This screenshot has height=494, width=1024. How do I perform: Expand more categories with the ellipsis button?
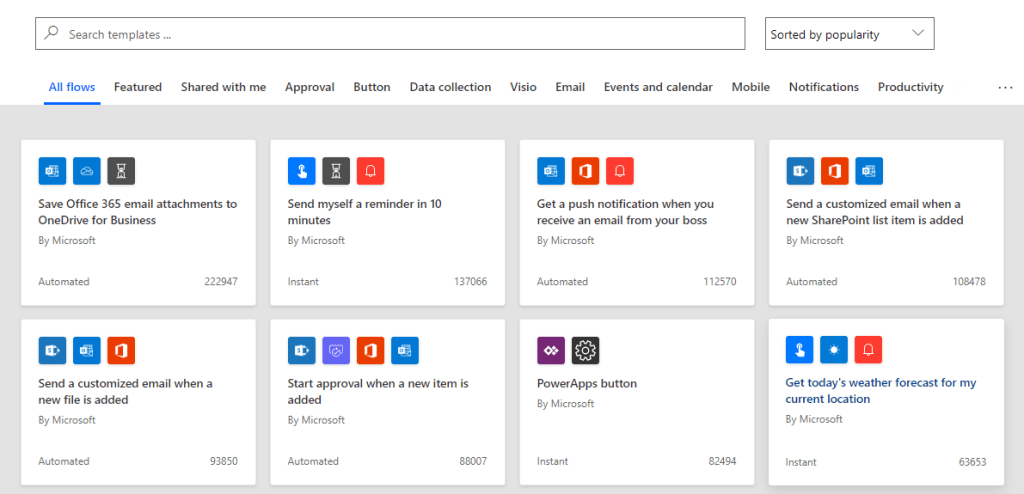[1005, 87]
